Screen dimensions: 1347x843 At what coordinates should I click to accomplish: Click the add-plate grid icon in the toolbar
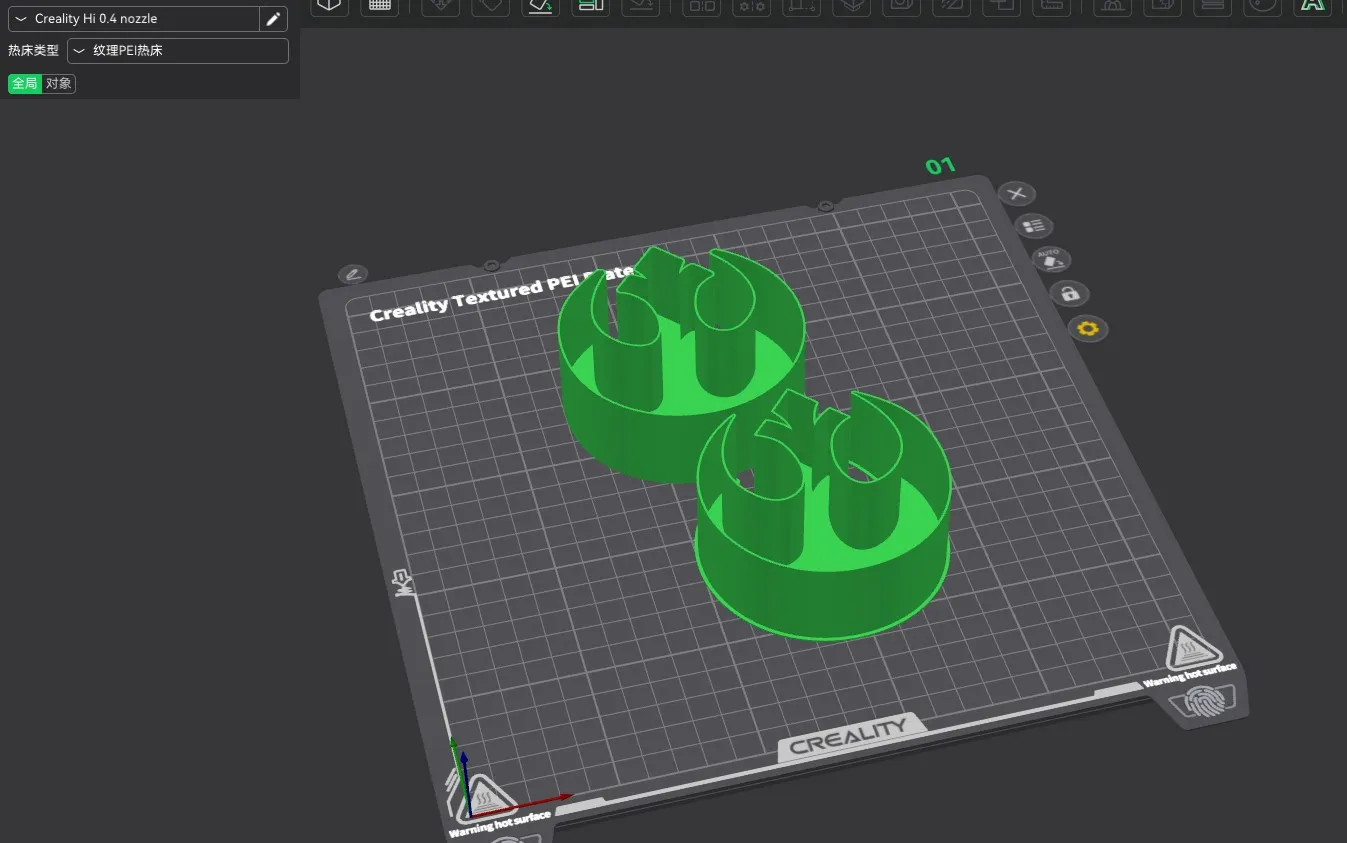coord(379,5)
